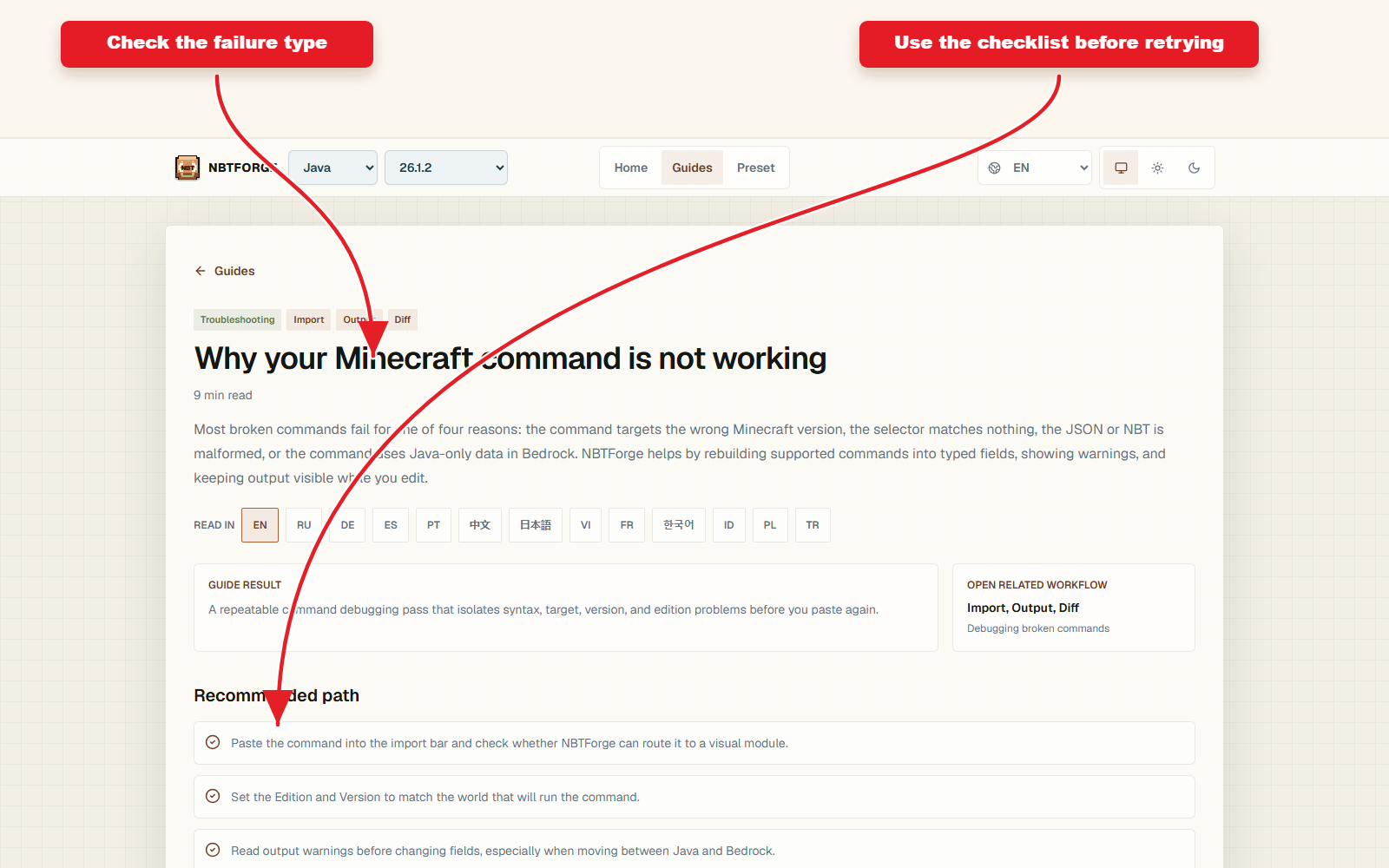The height and width of the screenshot is (868, 1389).
Task: Read the guide in 中文
Action: coord(480,525)
